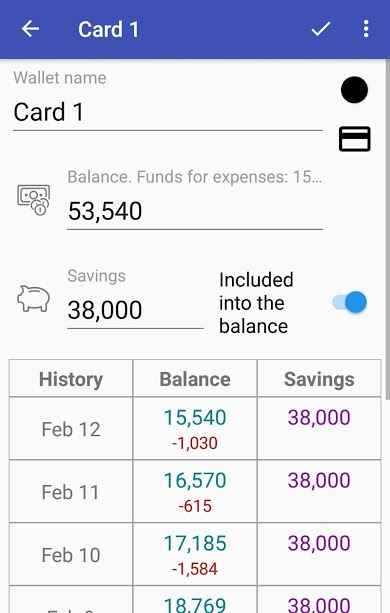Confirm changes with the checkmark icon
The height and width of the screenshot is (613, 390).
click(321, 29)
